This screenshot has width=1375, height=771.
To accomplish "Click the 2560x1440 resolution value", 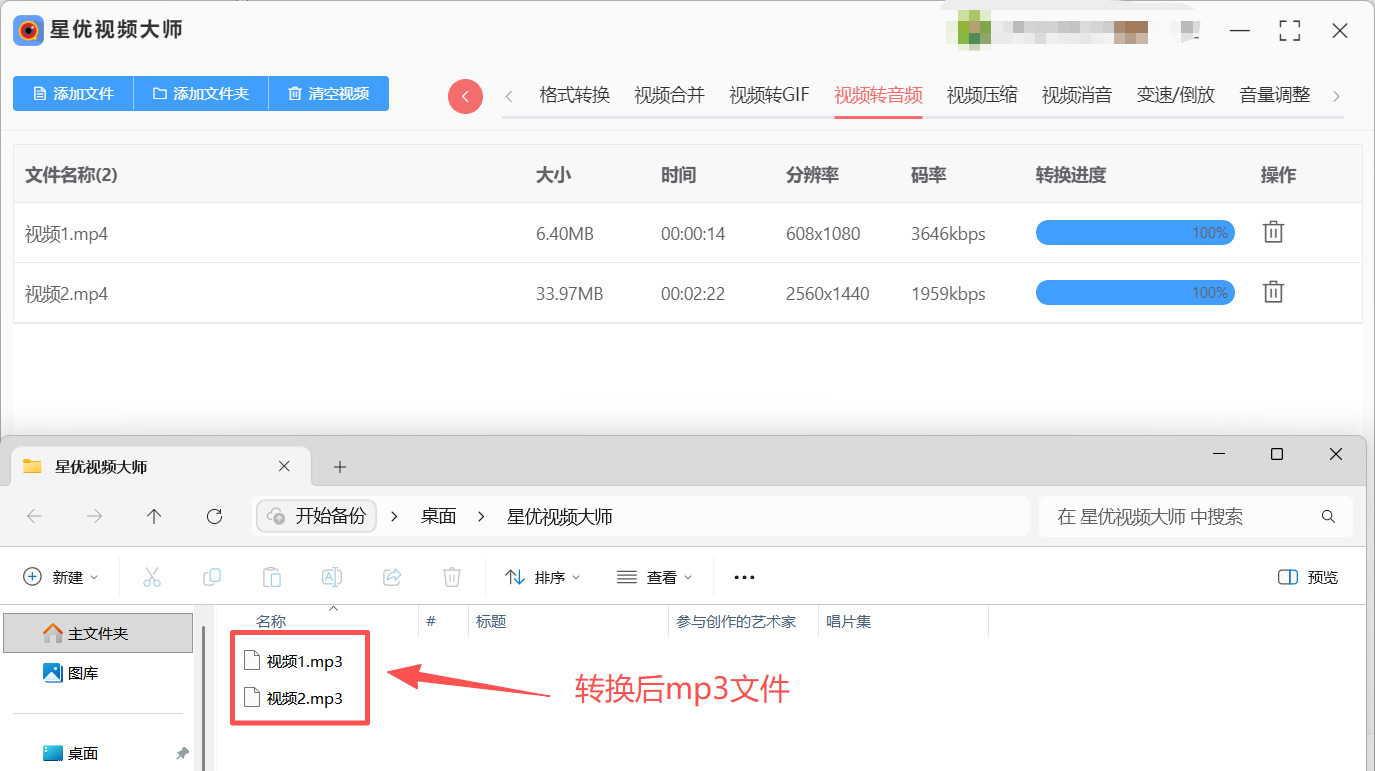I will (828, 294).
